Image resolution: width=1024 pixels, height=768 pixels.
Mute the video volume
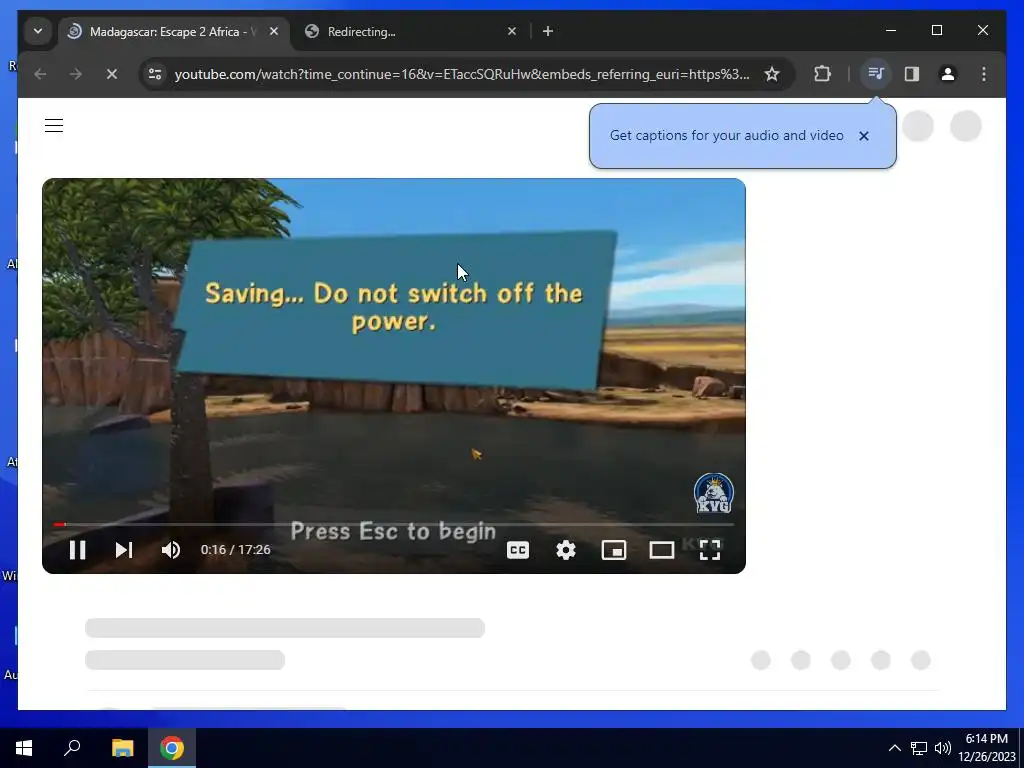171,550
